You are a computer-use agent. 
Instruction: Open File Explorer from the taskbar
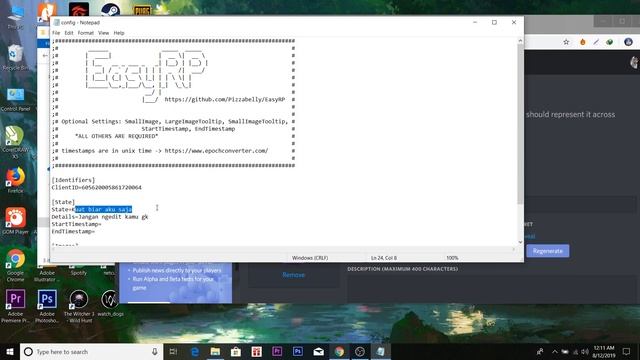216,351
